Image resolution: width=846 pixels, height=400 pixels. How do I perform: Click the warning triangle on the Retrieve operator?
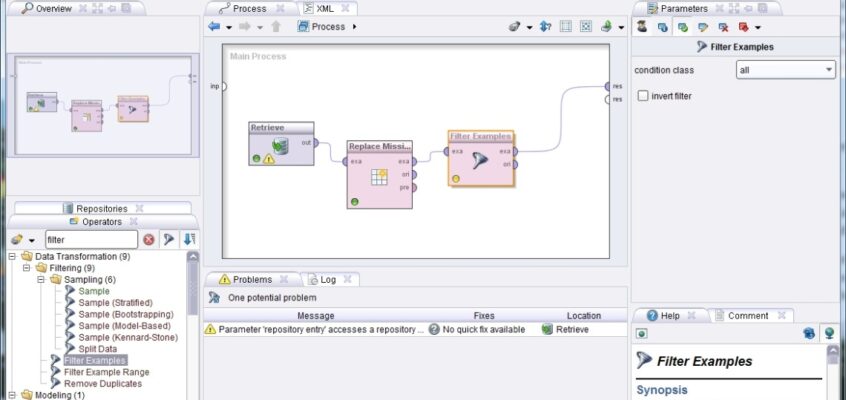click(x=269, y=159)
